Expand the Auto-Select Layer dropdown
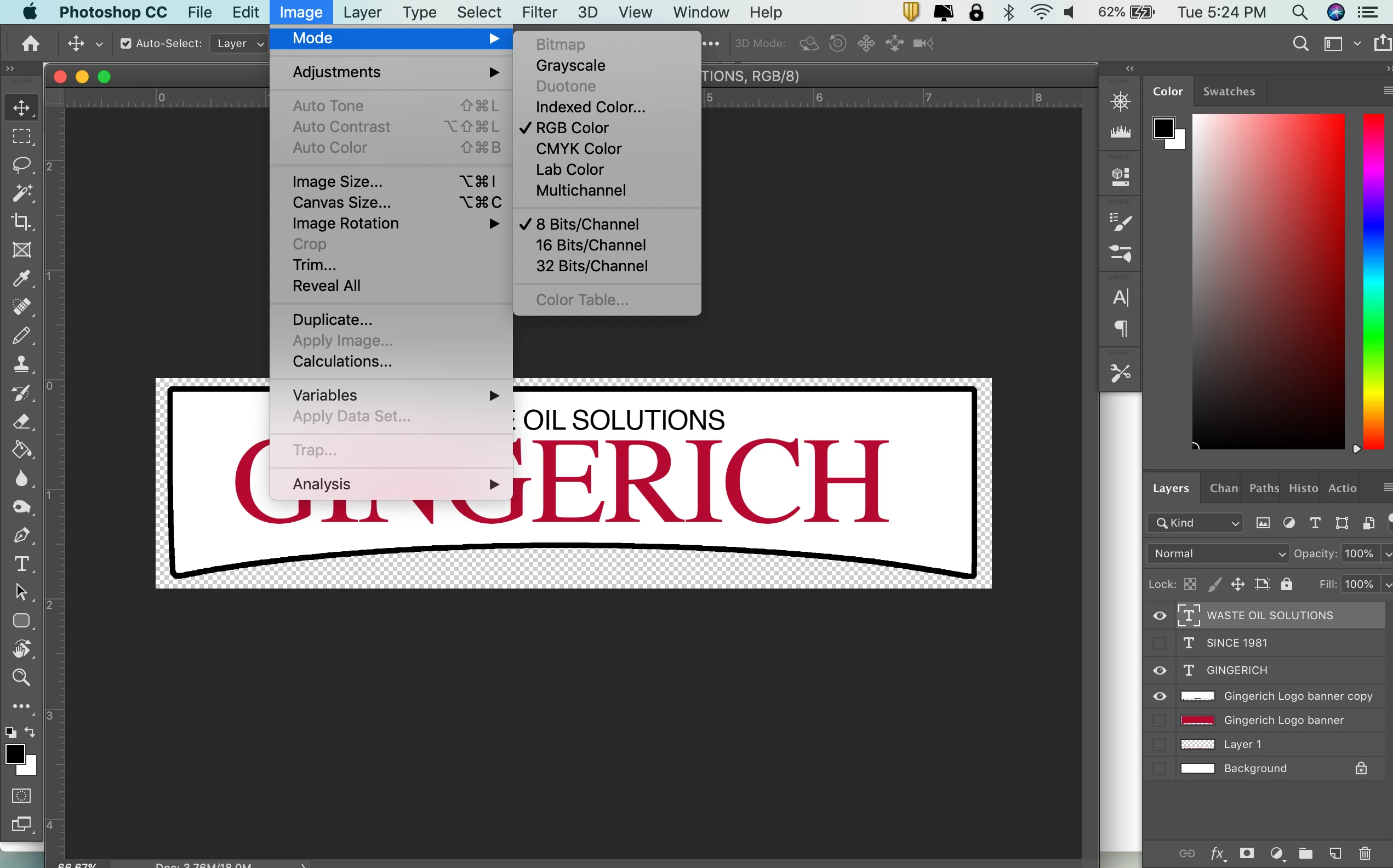The height and width of the screenshot is (868, 1393). pyautogui.click(x=240, y=44)
